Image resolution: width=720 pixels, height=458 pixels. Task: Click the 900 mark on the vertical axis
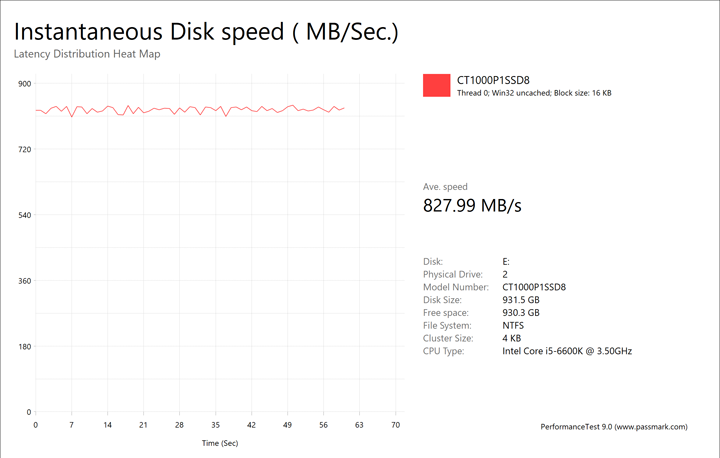pyautogui.click(x=25, y=84)
